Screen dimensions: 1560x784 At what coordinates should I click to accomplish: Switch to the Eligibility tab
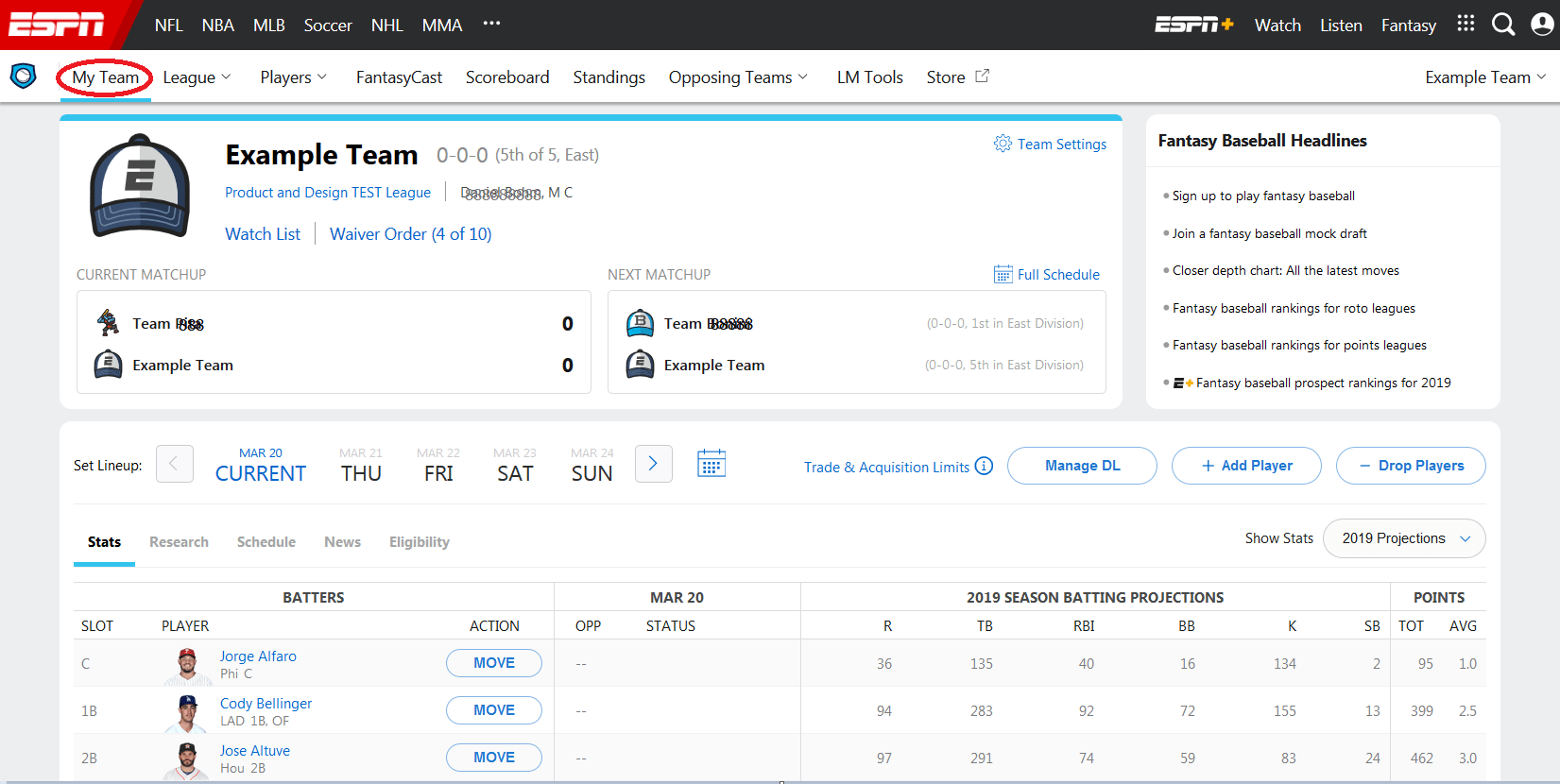[420, 542]
